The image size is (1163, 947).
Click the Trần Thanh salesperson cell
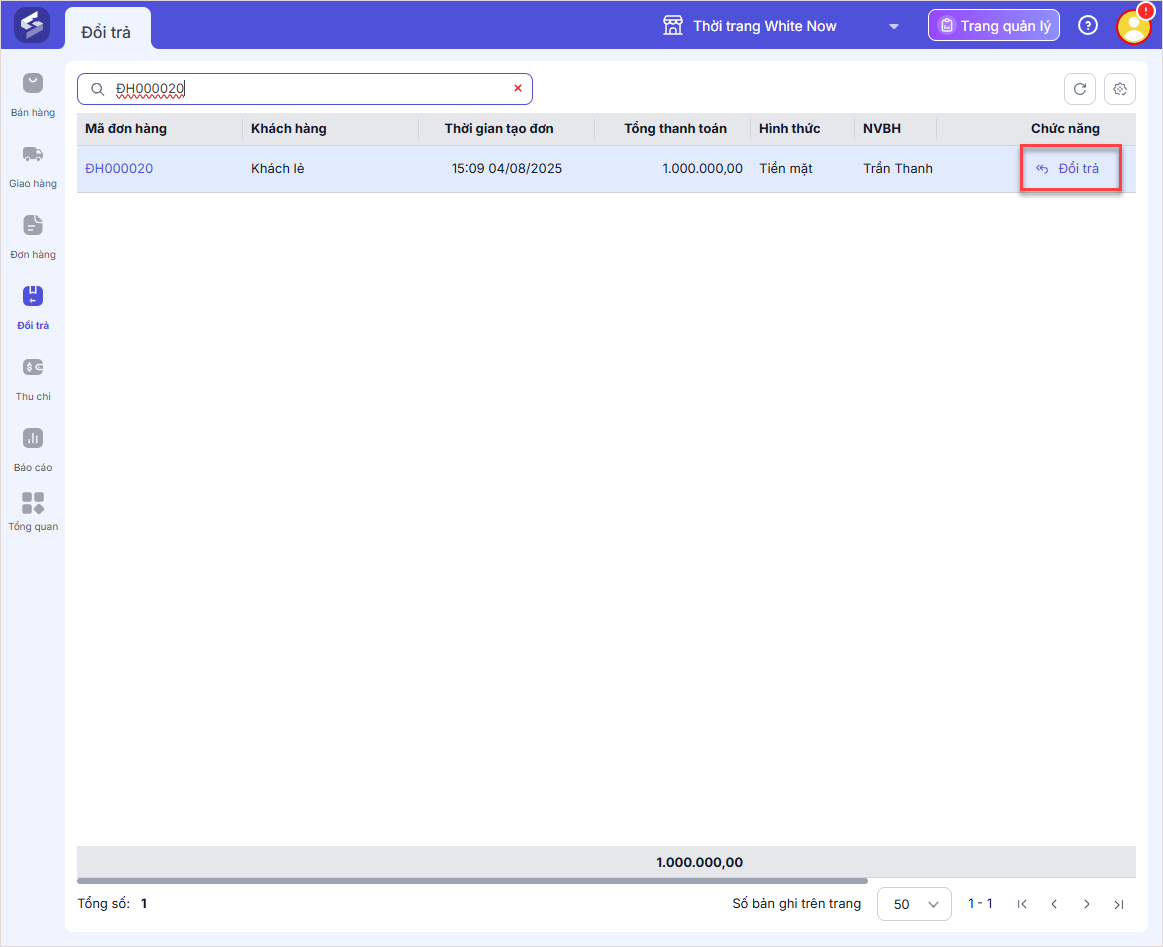click(897, 168)
